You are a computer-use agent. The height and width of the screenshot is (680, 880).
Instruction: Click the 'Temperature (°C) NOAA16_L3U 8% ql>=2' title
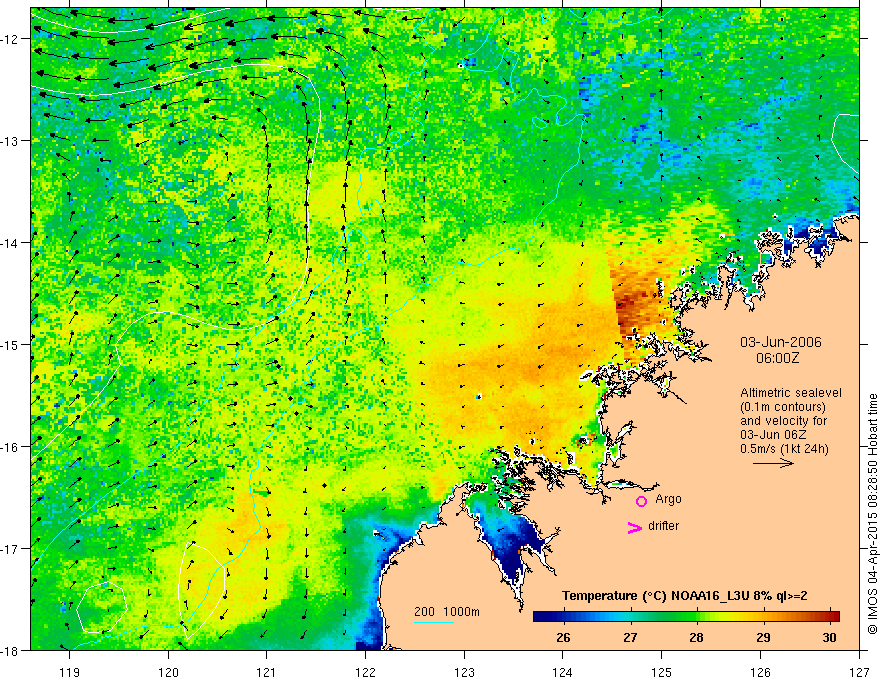pos(685,596)
